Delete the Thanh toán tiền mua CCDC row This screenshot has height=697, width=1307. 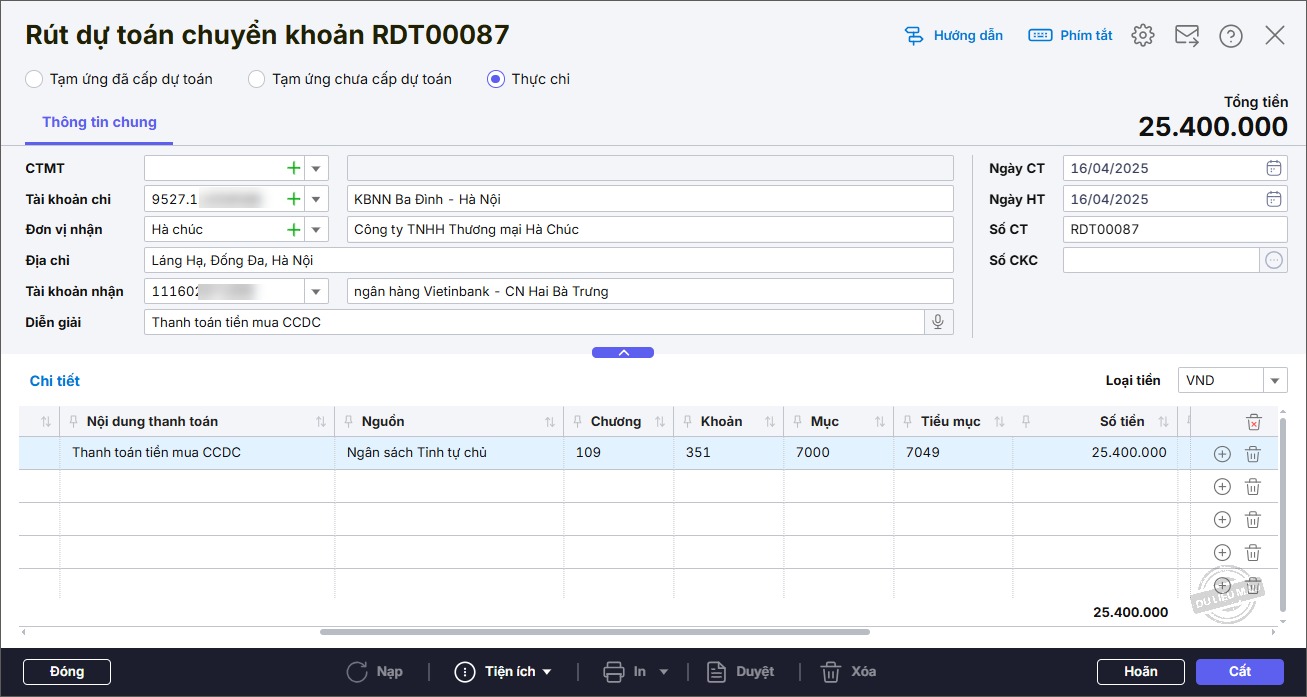1252,454
